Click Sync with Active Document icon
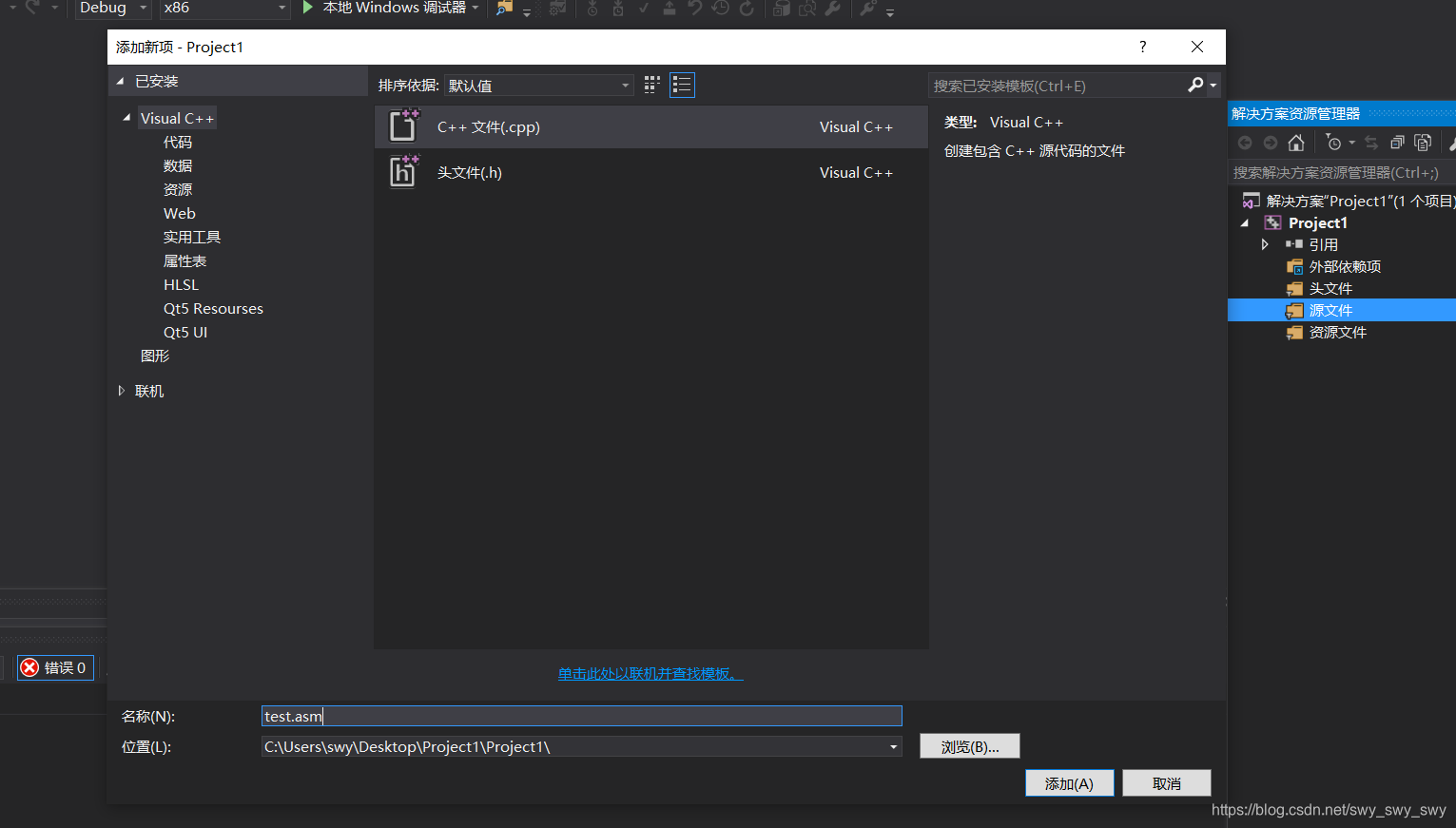1456x828 pixels. (1371, 143)
